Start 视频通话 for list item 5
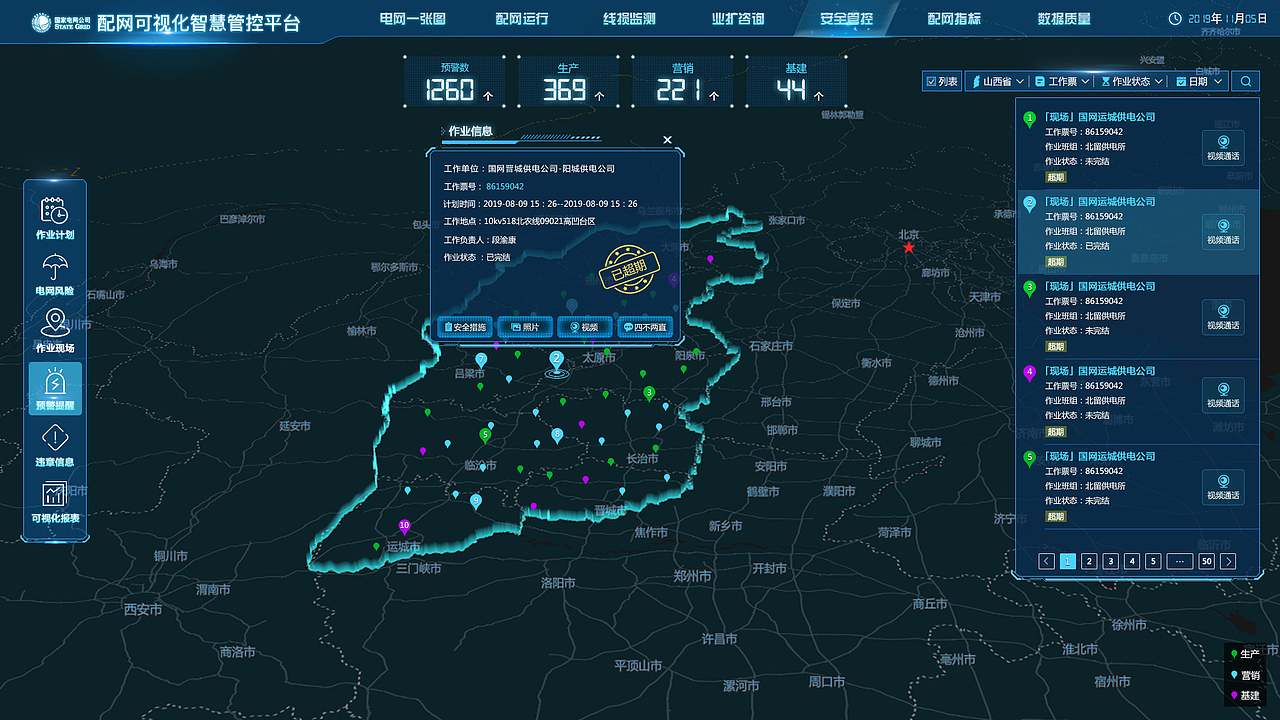 point(1223,487)
